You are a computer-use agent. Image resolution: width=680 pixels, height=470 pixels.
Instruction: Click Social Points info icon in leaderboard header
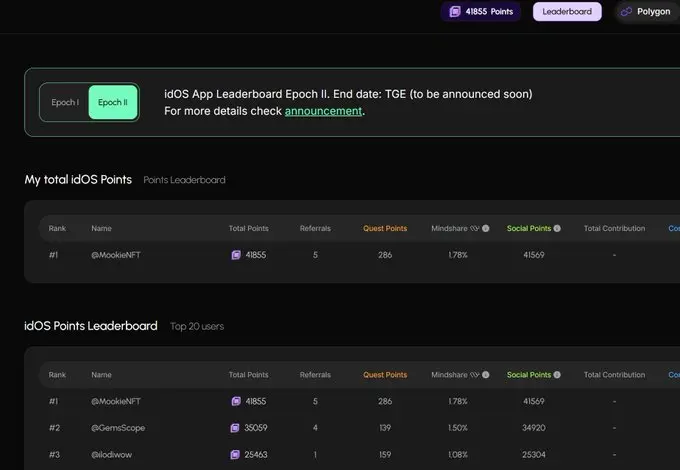pyautogui.click(x=557, y=375)
